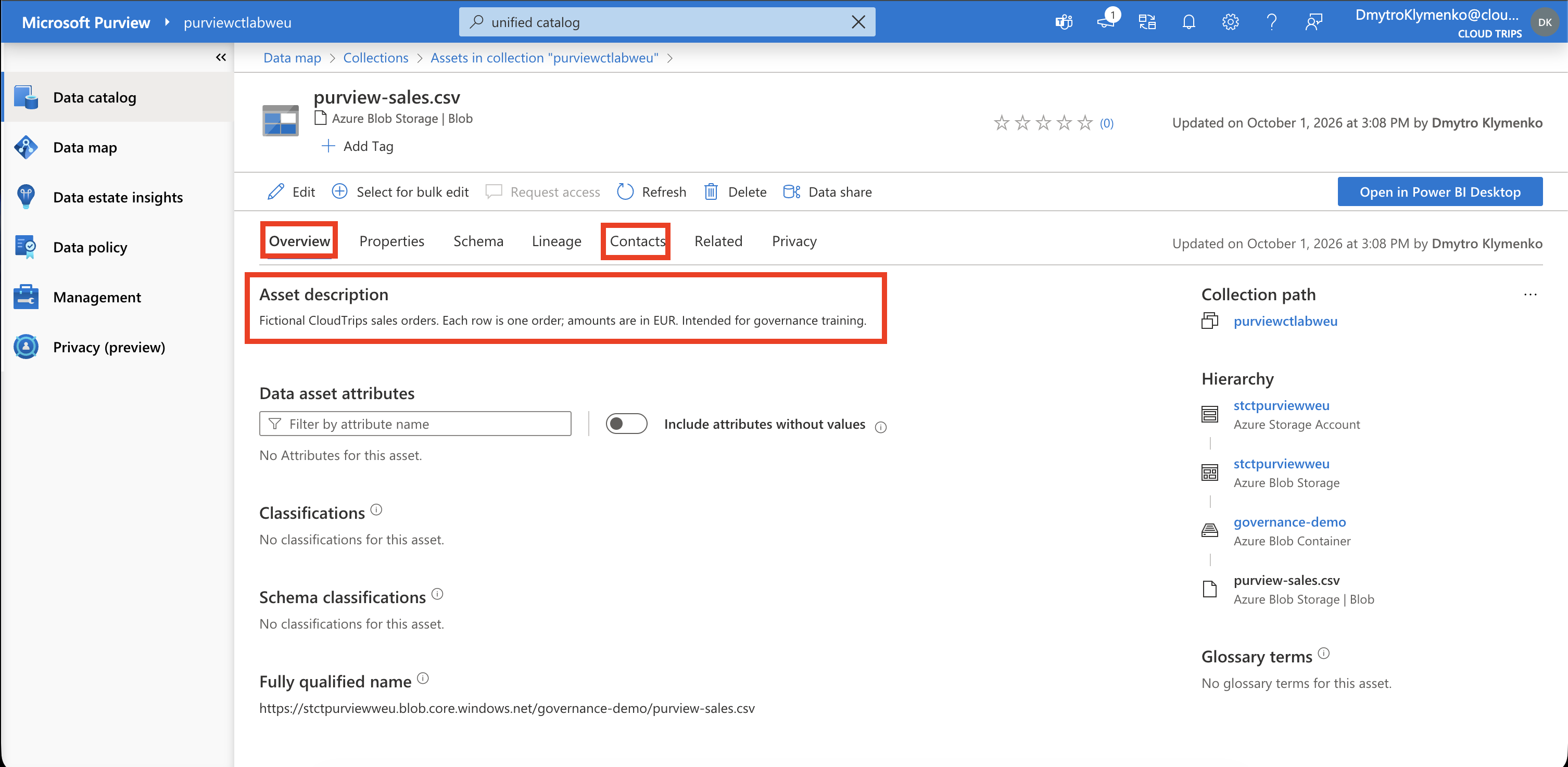Open Data map in sidebar

[x=118, y=147]
